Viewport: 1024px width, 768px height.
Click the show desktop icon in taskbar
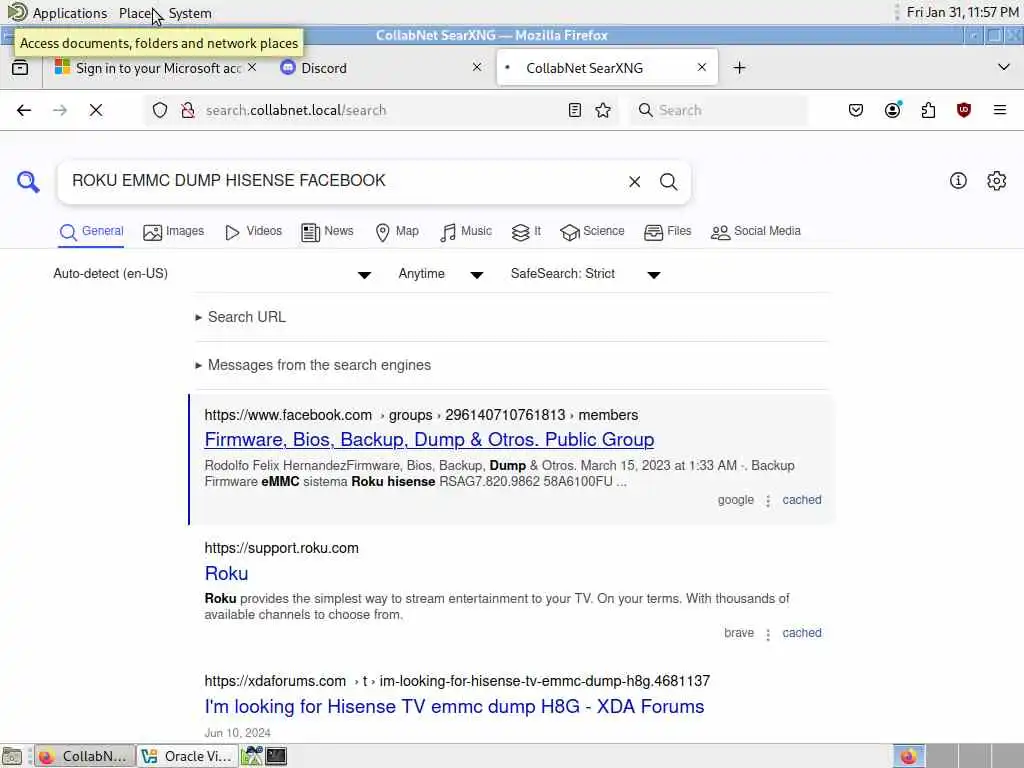coord(12,756)
